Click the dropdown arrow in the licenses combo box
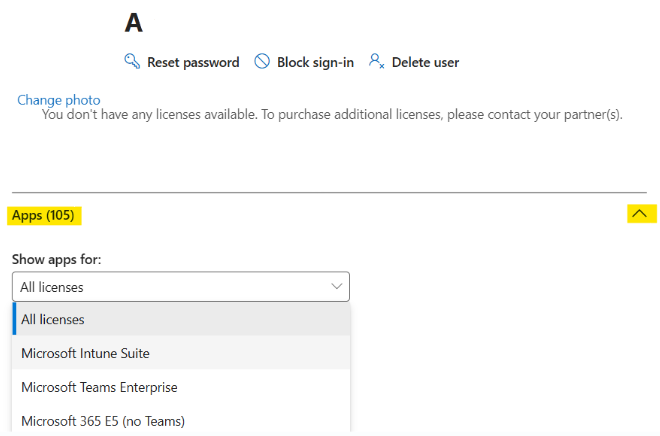 336,287
